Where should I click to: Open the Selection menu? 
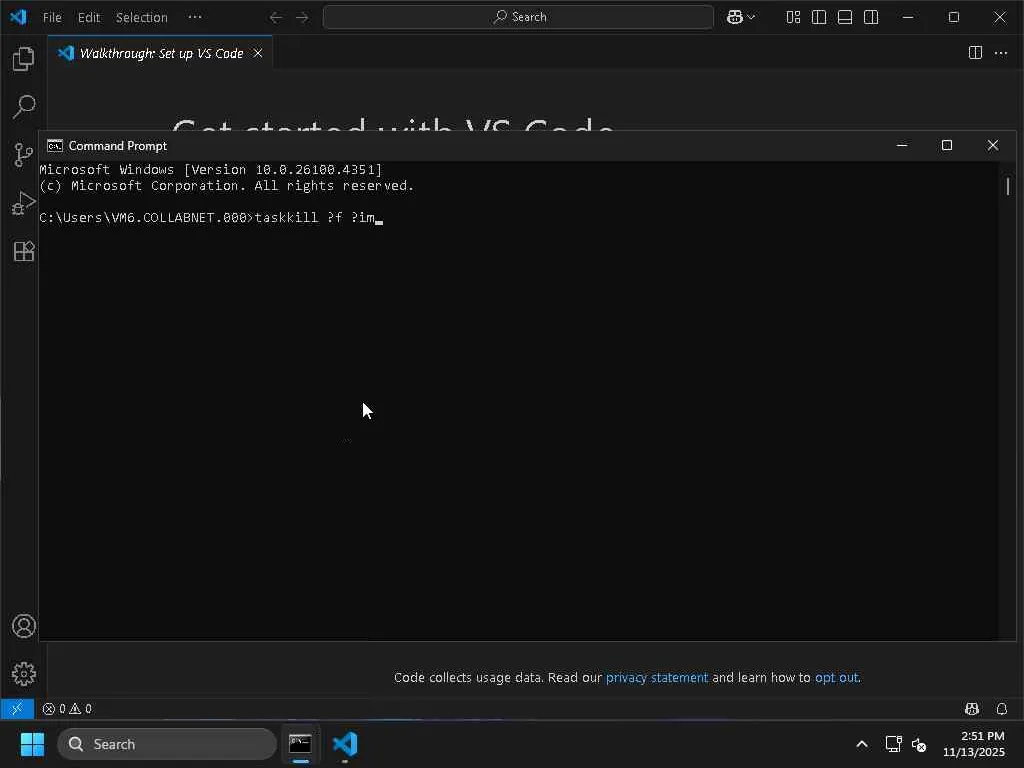pyautogui.click(x=142, y=17)
